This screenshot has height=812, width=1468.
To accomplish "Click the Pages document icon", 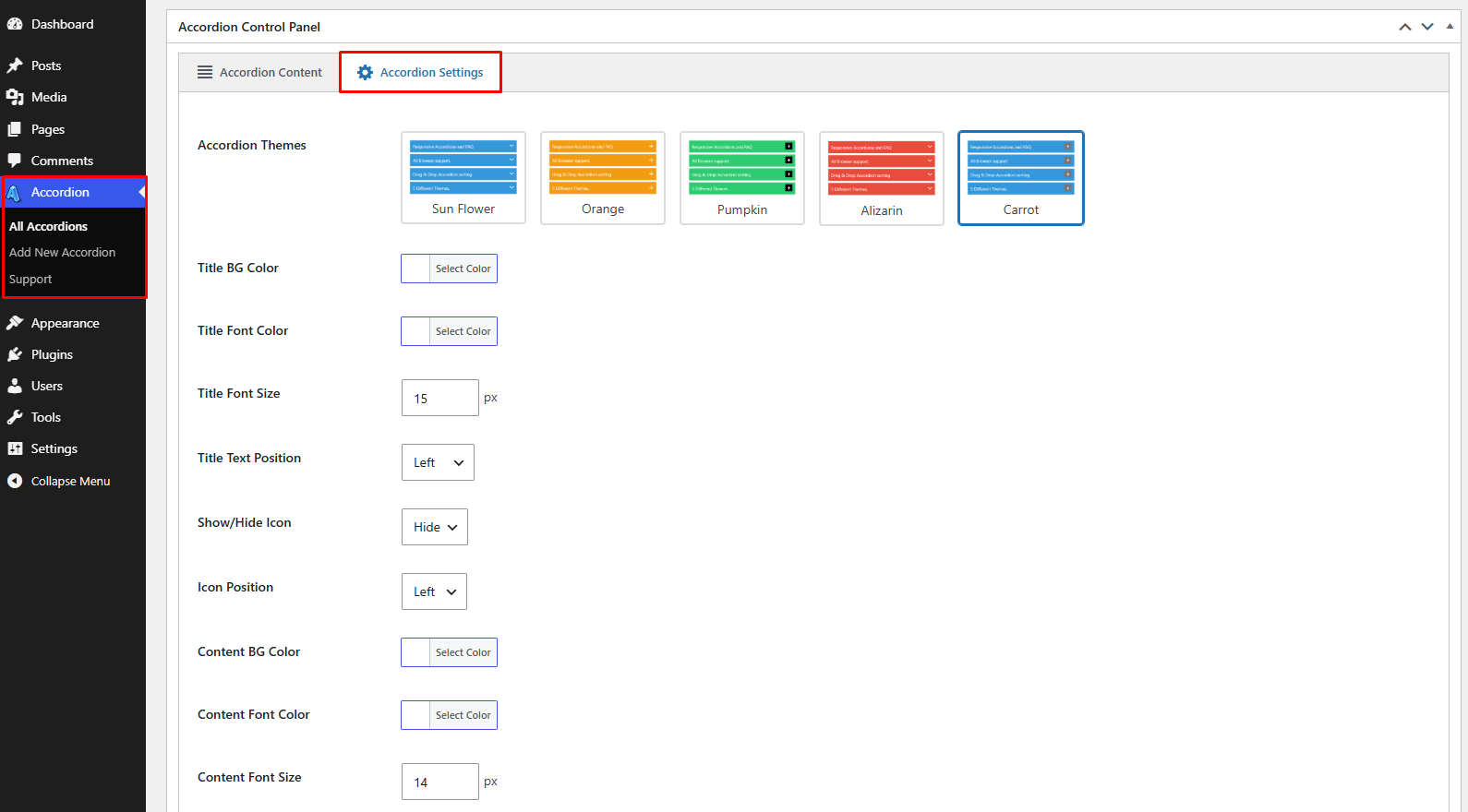I will 15,129.
